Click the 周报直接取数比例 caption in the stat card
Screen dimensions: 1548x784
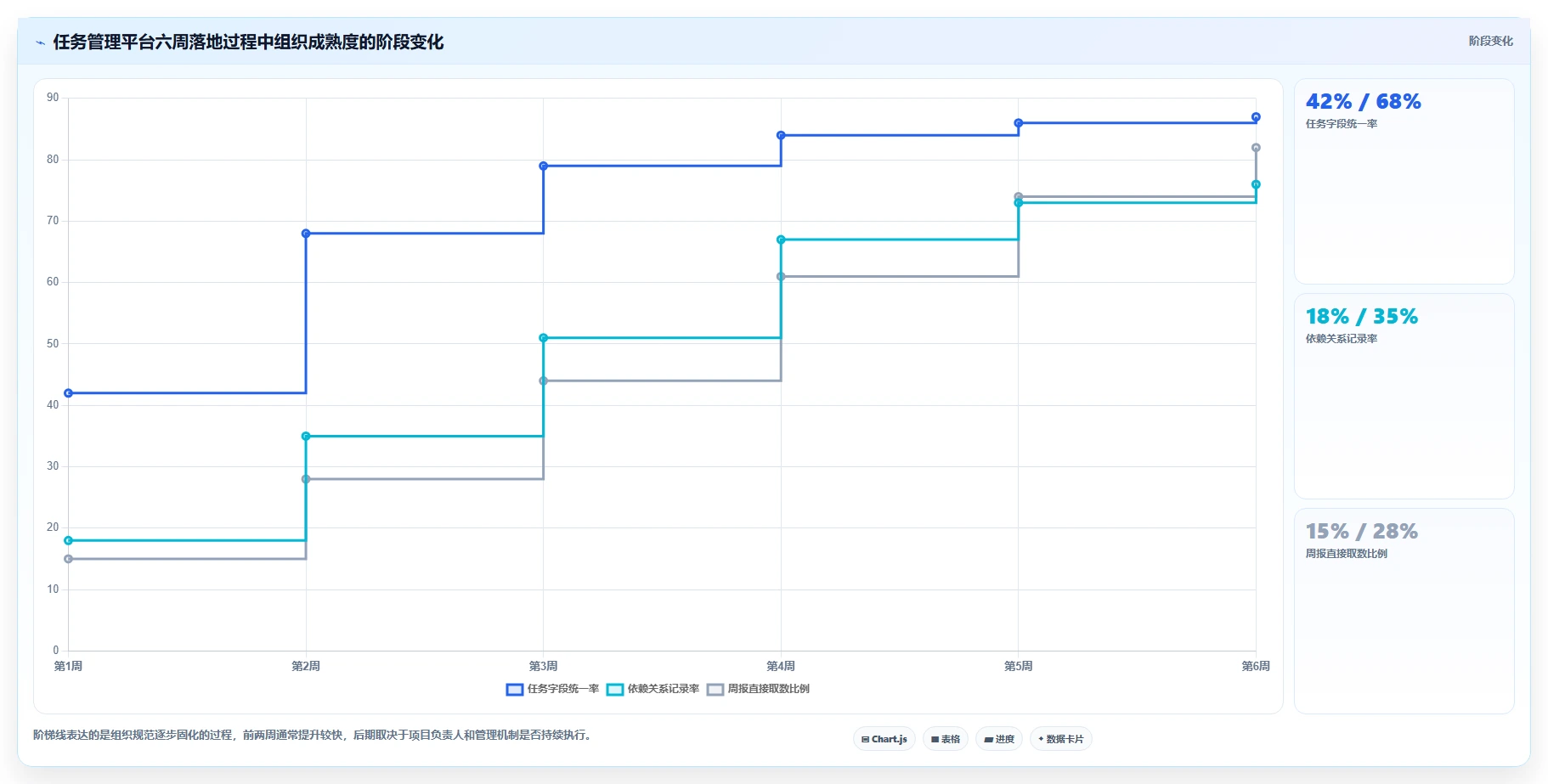(x=1347, y=554)
